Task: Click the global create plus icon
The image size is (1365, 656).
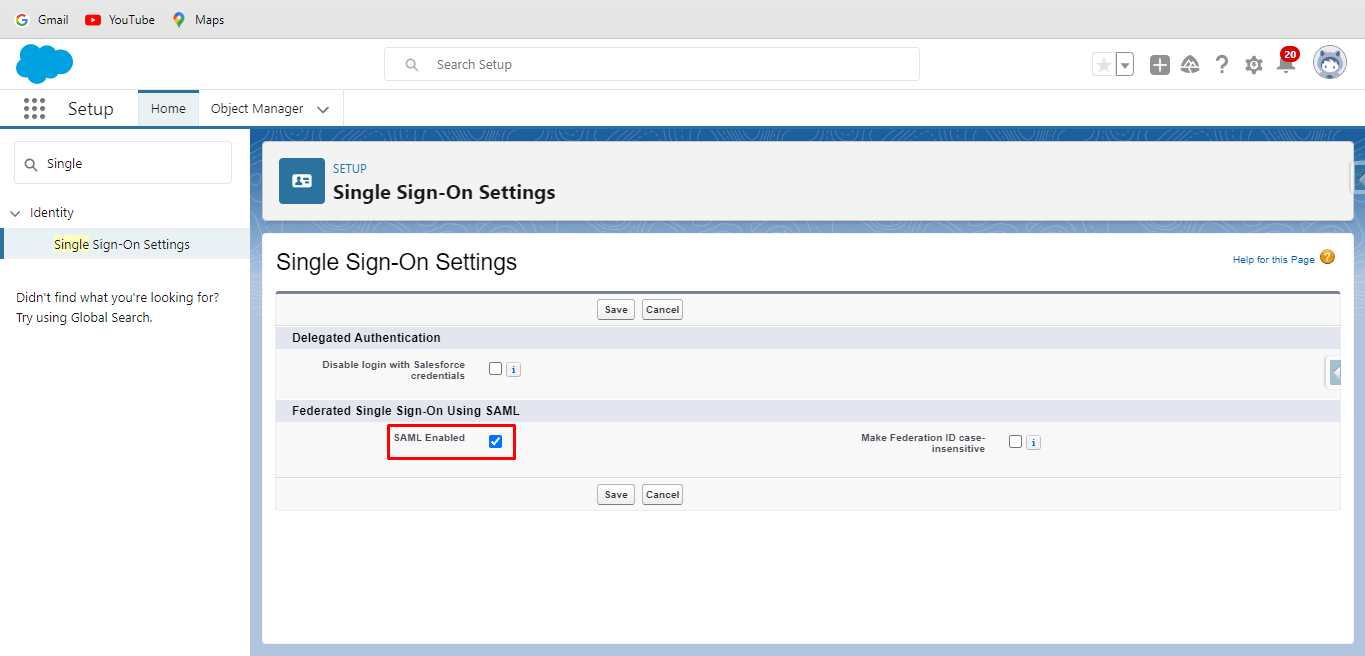Action: pyautogui.click(x=1159, y=63)
